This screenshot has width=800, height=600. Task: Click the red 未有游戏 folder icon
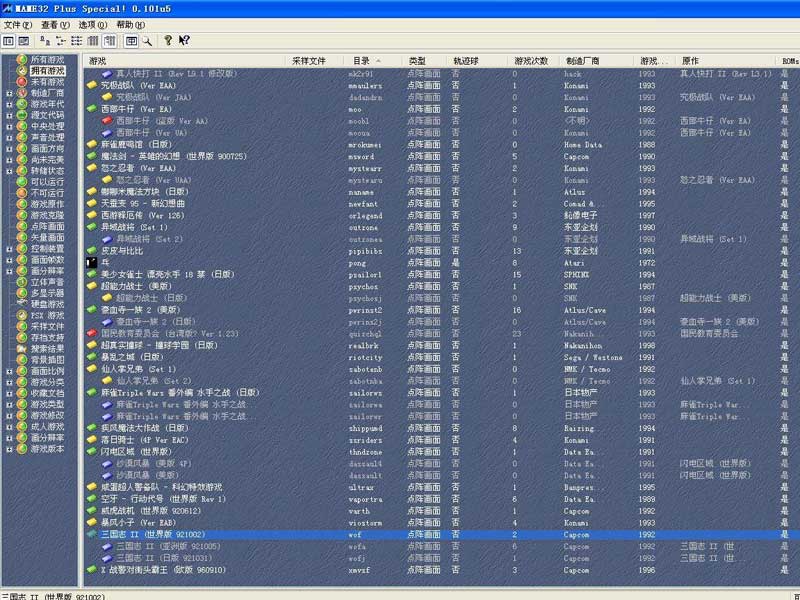(22, 82)
